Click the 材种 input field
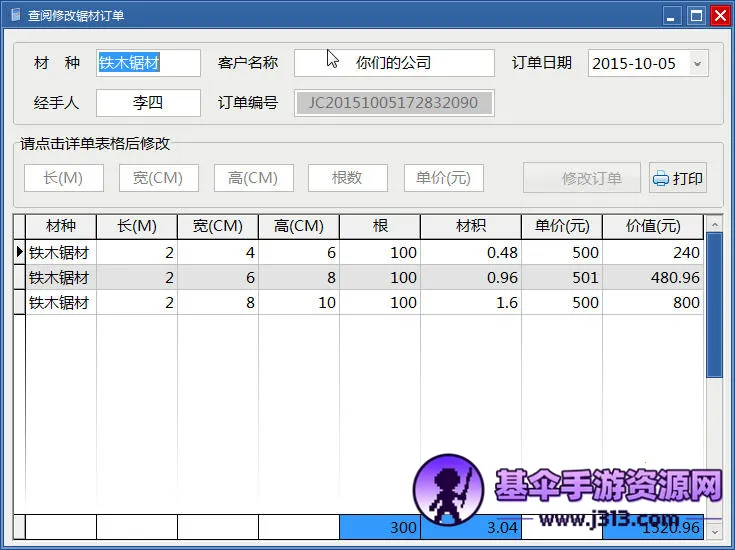The width and height of the screenshot is (735, 550). pyautogui.click(x=148, y=63)
